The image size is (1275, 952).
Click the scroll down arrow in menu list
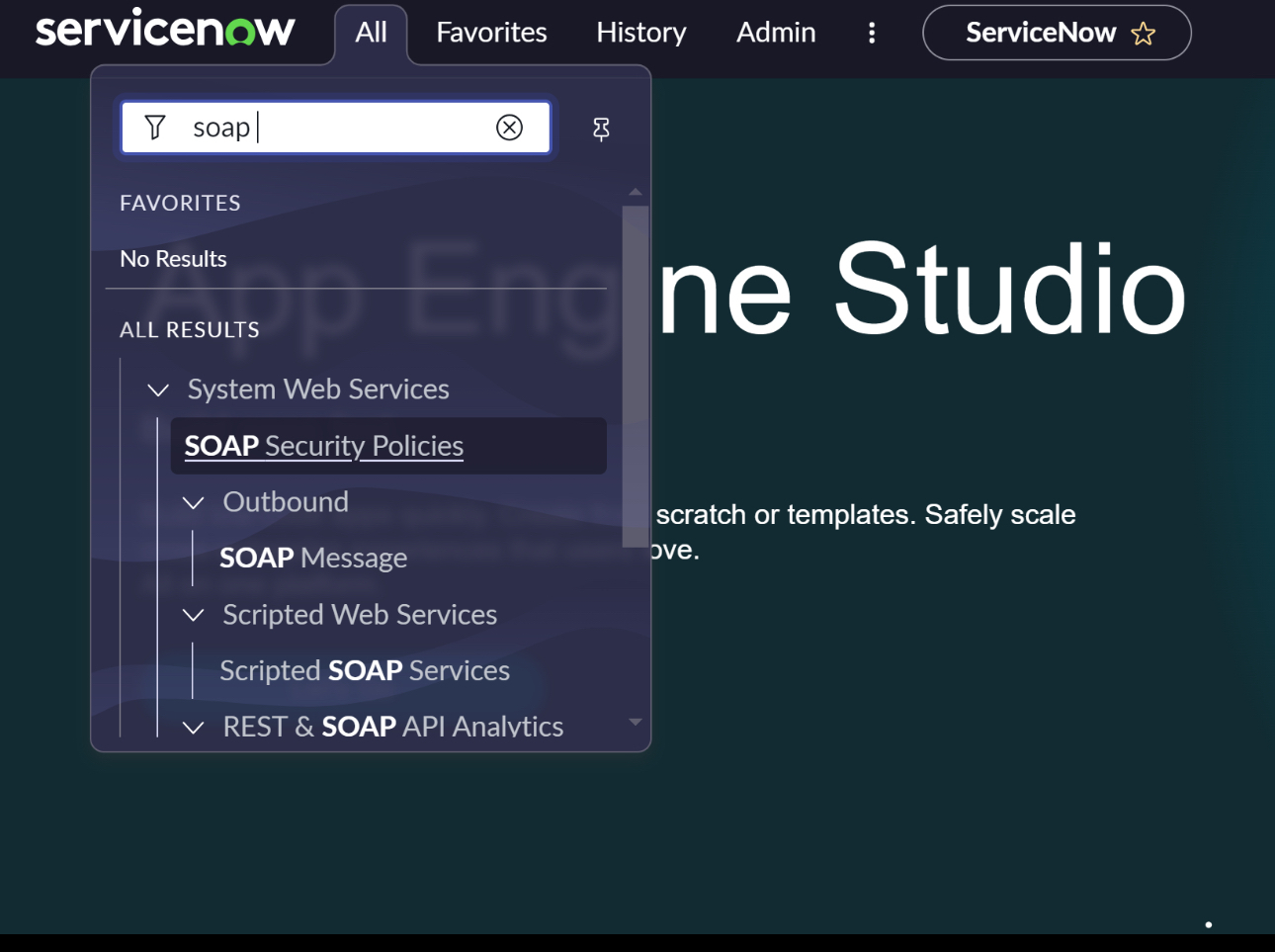[636, 723]
